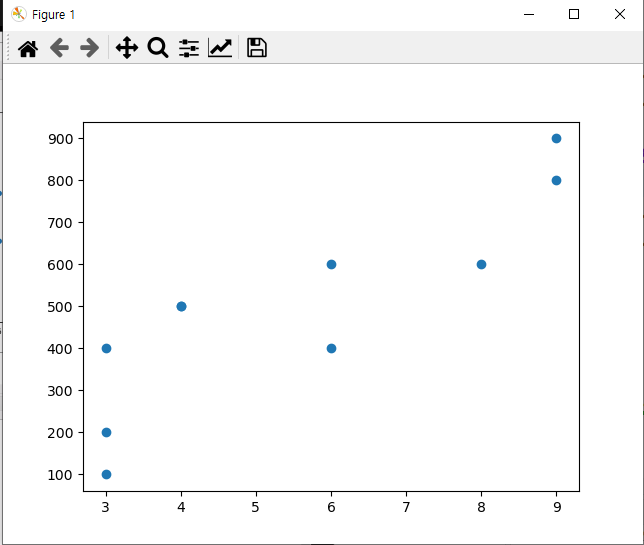The width and height of the screenshot is (644, 545).
Task: Save the figure with the floppy disk icon
Action: 257,48
